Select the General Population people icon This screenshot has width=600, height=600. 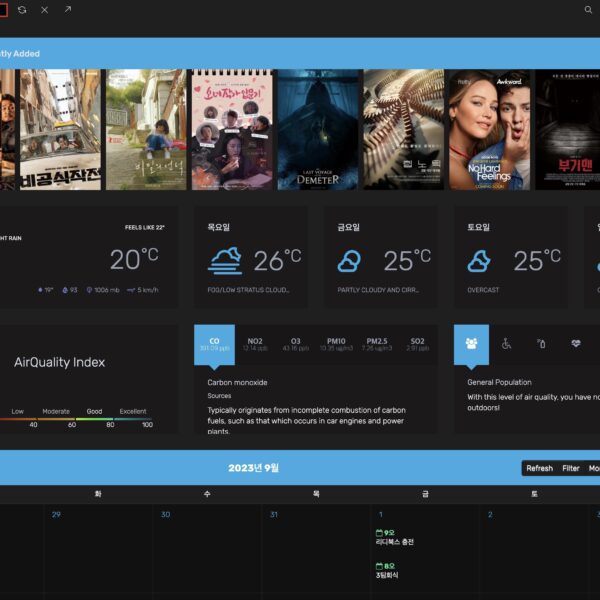pos(471,344)
